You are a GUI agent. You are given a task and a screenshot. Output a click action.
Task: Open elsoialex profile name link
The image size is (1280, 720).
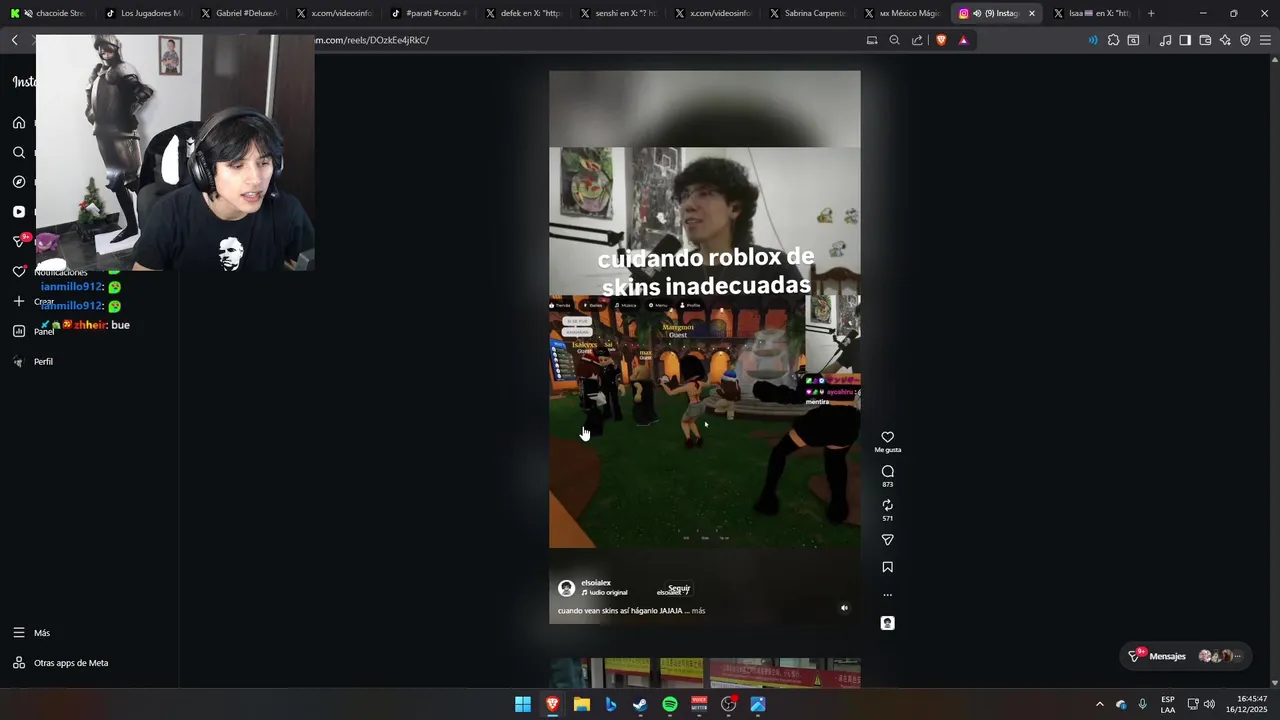(x=596, y=583)
